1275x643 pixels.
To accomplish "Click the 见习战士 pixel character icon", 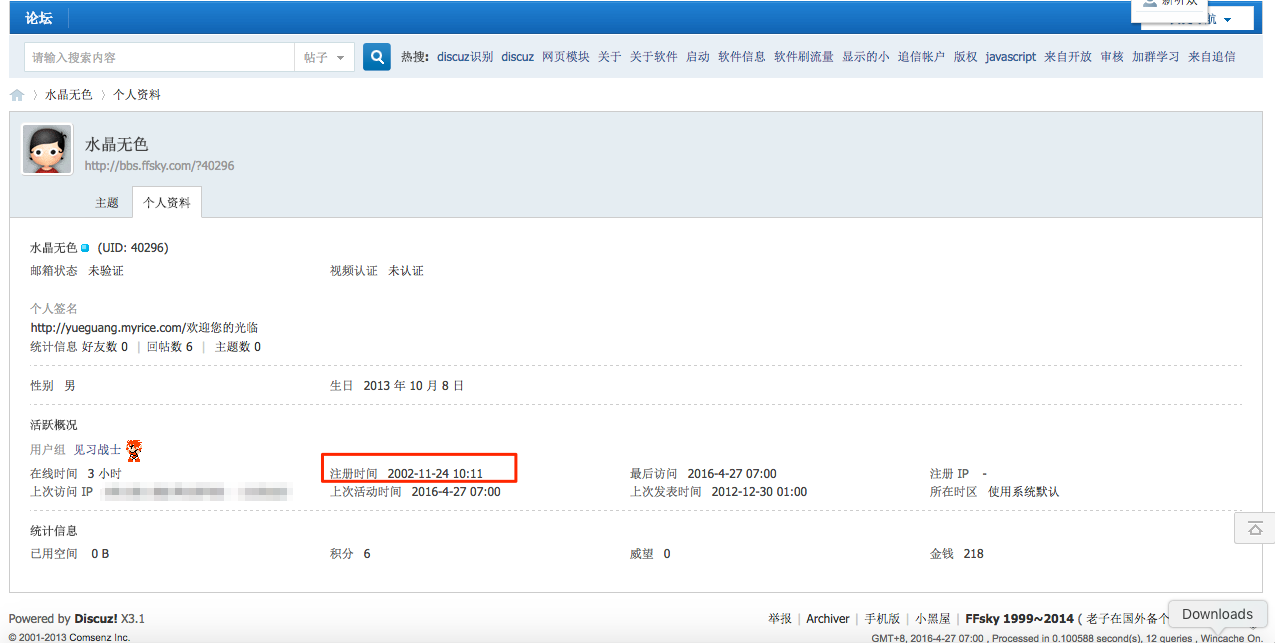I will (134, 450).
